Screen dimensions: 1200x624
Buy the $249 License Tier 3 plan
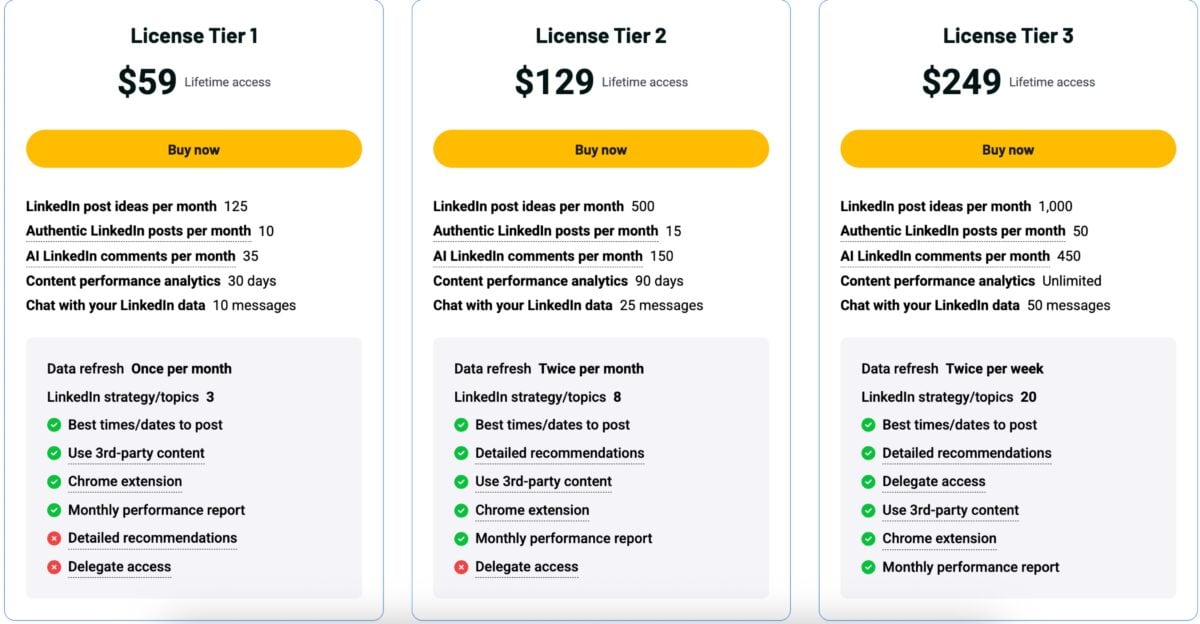(x=1007, y=149)
